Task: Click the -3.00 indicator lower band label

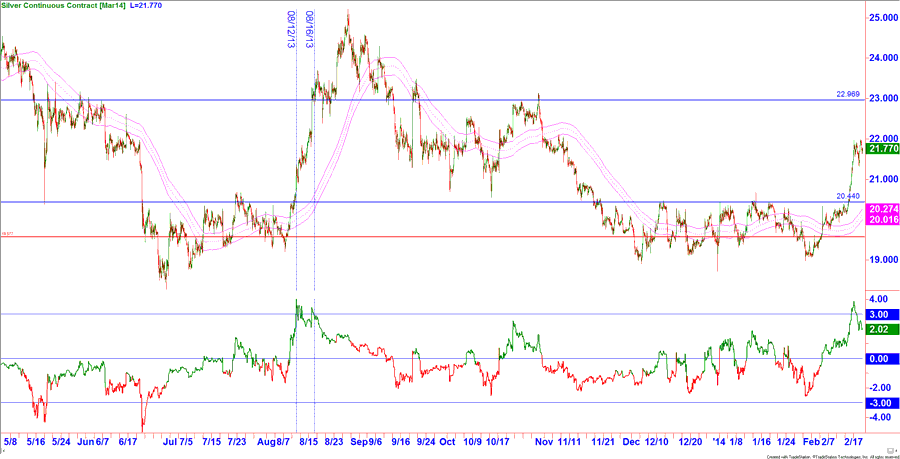Action: point(881,403)
